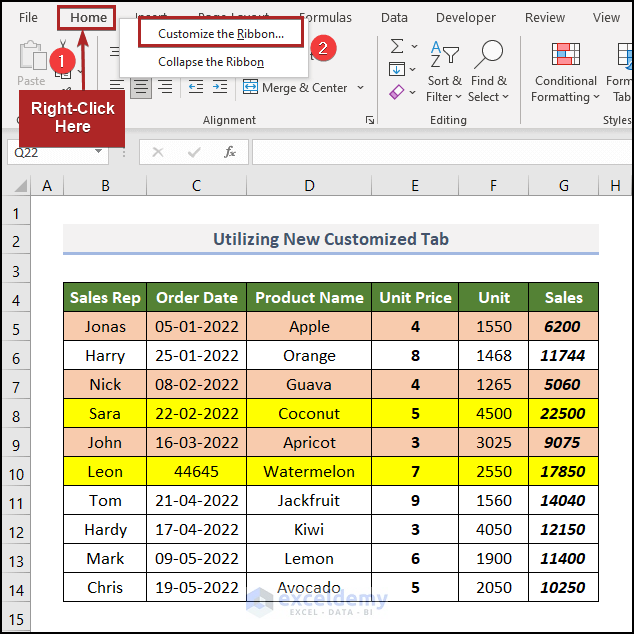Click cell containing Watermelon
This screenshot has height=634, width=634.
tap(309, 471)
